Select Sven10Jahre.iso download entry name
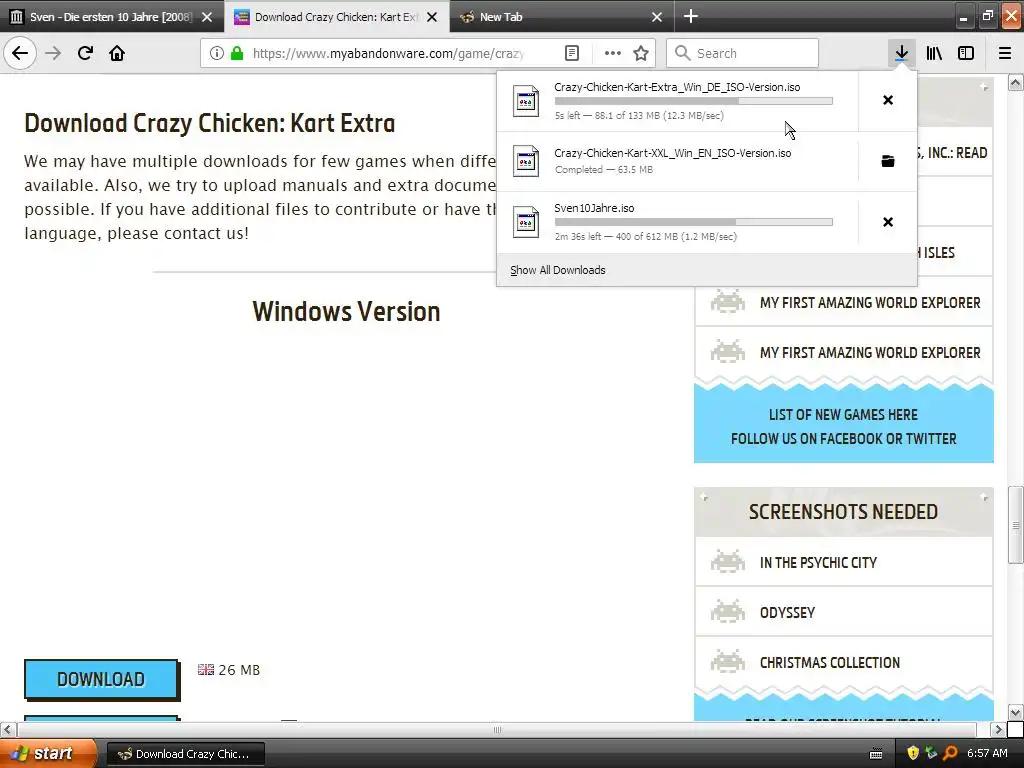This screenshot has height=768, width=1024. [594, 208]
